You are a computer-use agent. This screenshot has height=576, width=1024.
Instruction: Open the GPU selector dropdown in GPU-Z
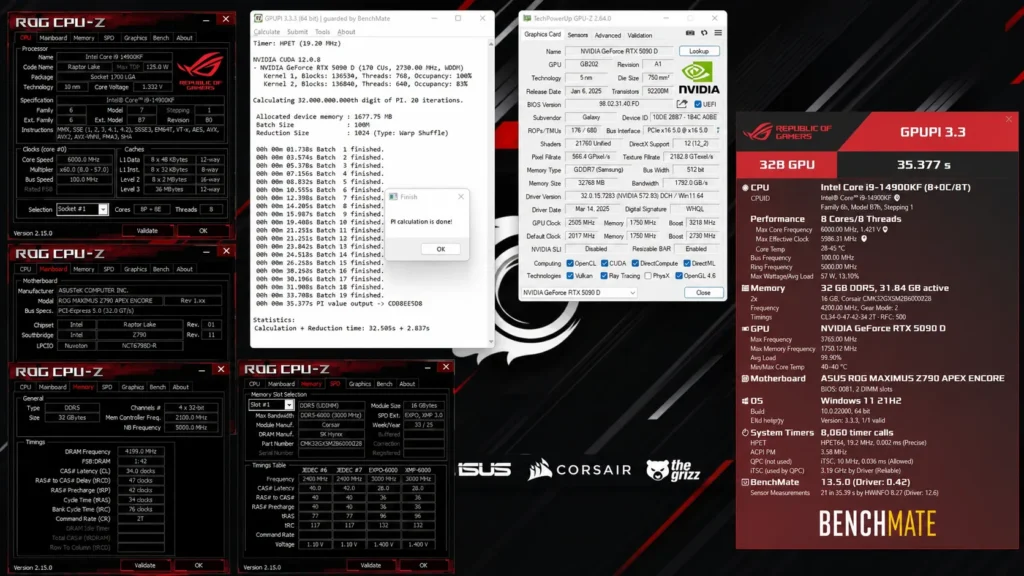(579, 293)
